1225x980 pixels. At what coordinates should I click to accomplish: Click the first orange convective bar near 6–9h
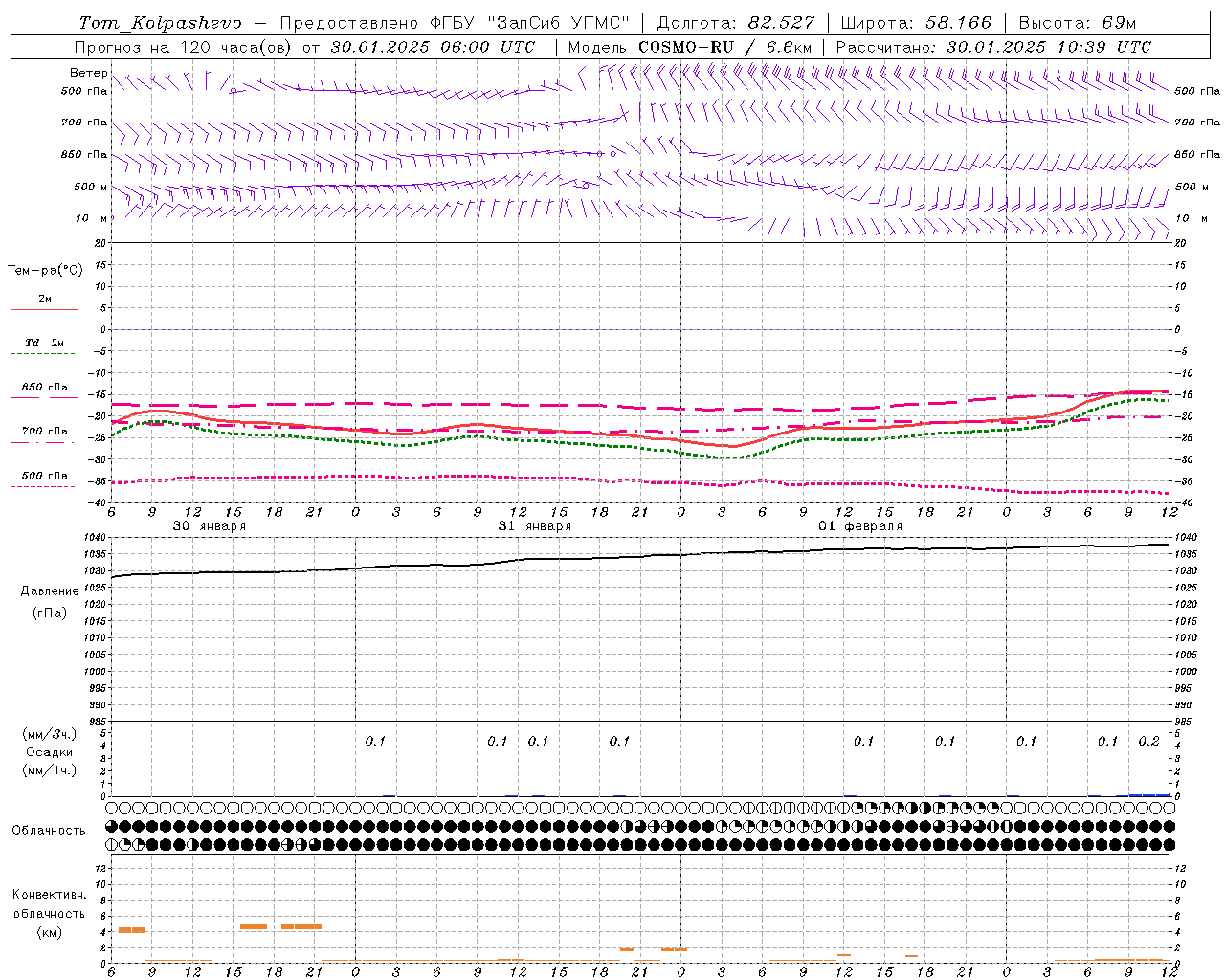coord(132,929)
